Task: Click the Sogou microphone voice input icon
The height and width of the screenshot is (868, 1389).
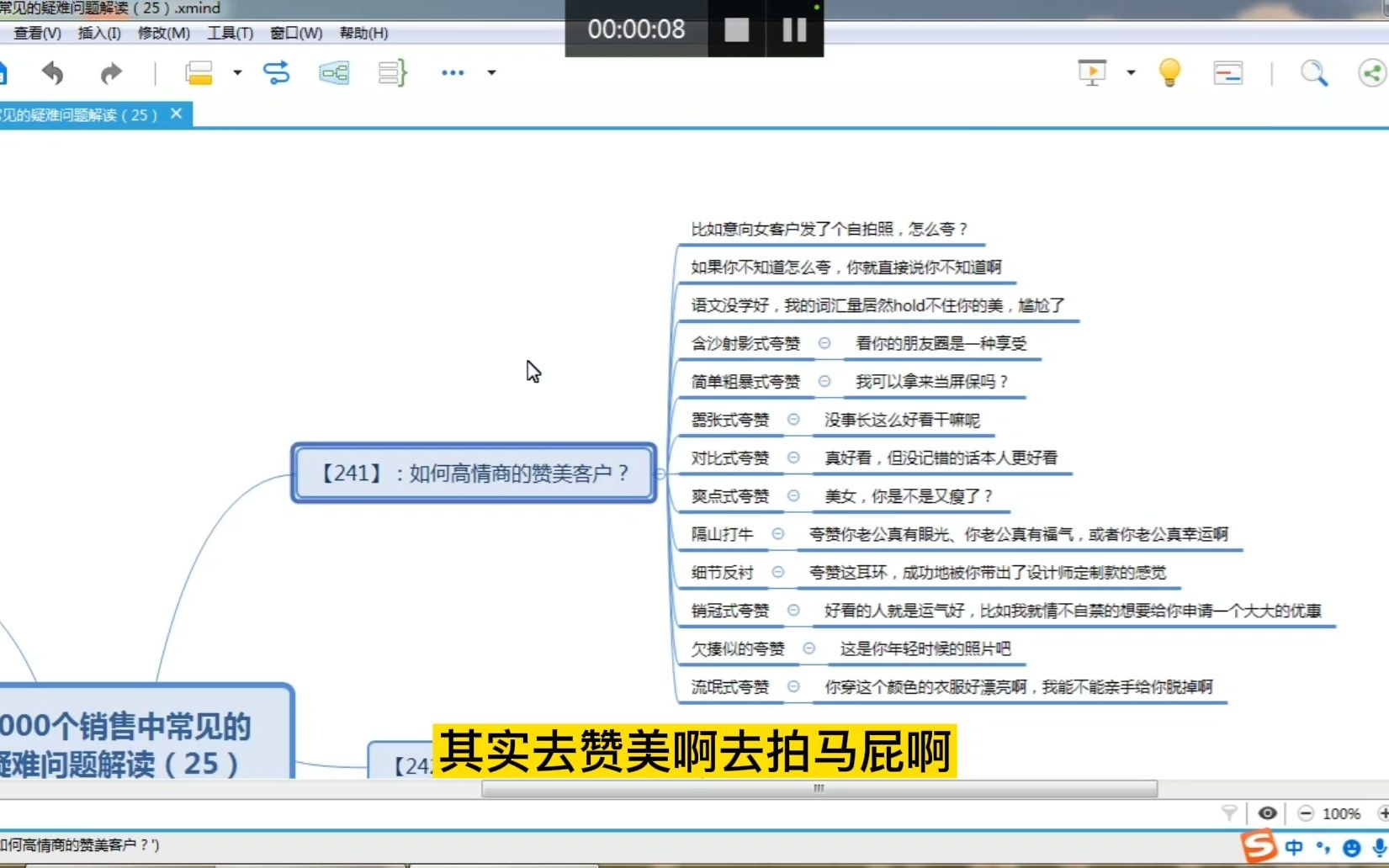Action: coord(1379,847)
